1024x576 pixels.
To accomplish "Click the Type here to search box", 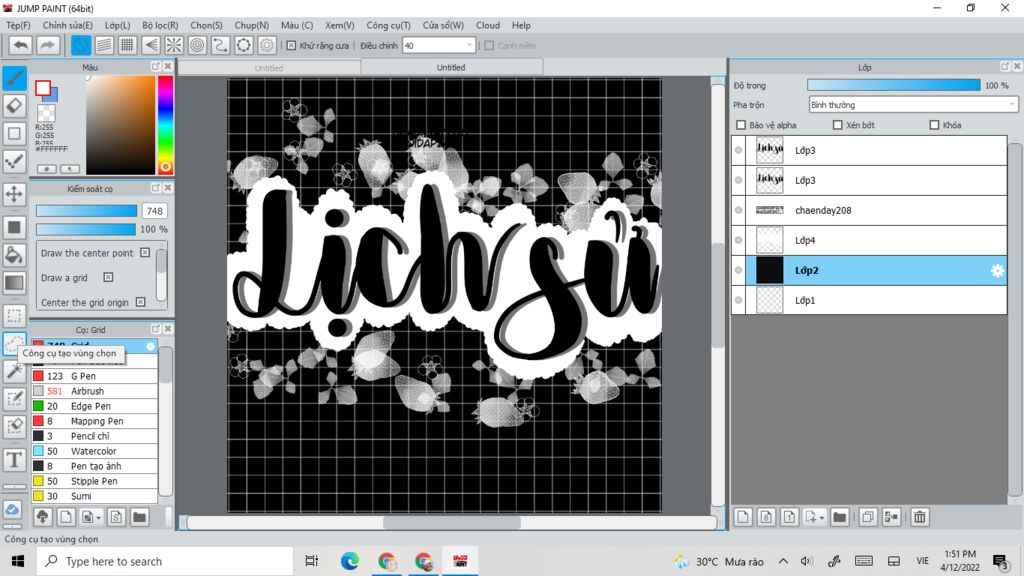I will [165, 562].
